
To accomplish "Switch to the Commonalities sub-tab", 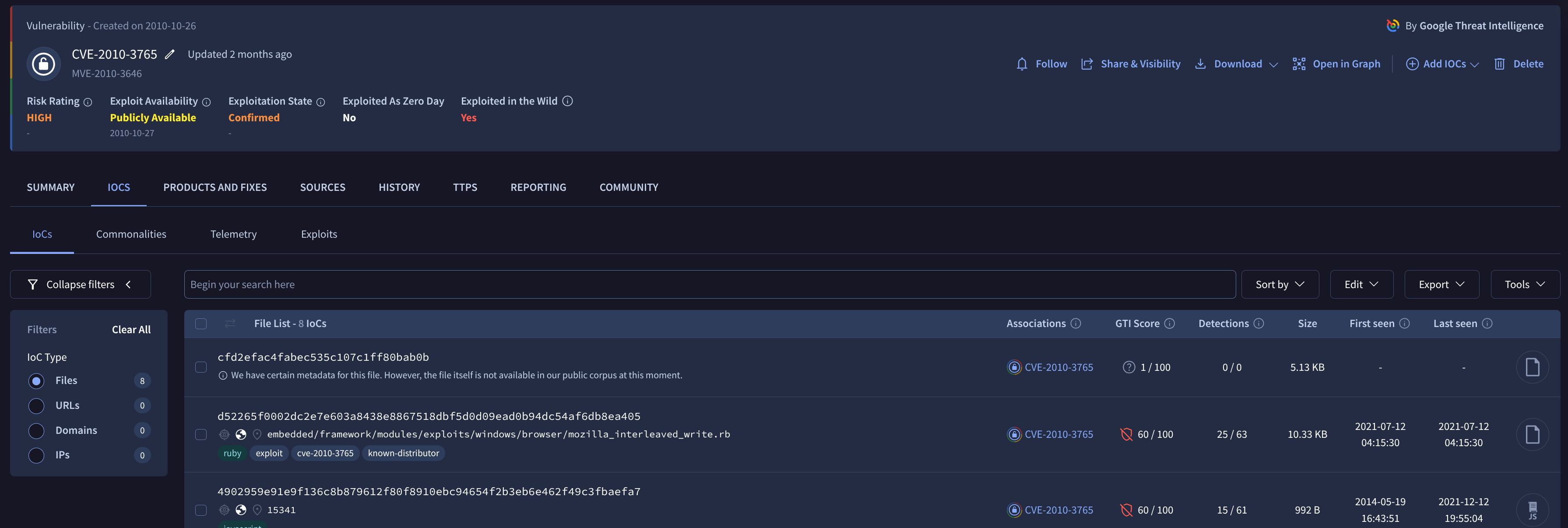I will 131,235.
